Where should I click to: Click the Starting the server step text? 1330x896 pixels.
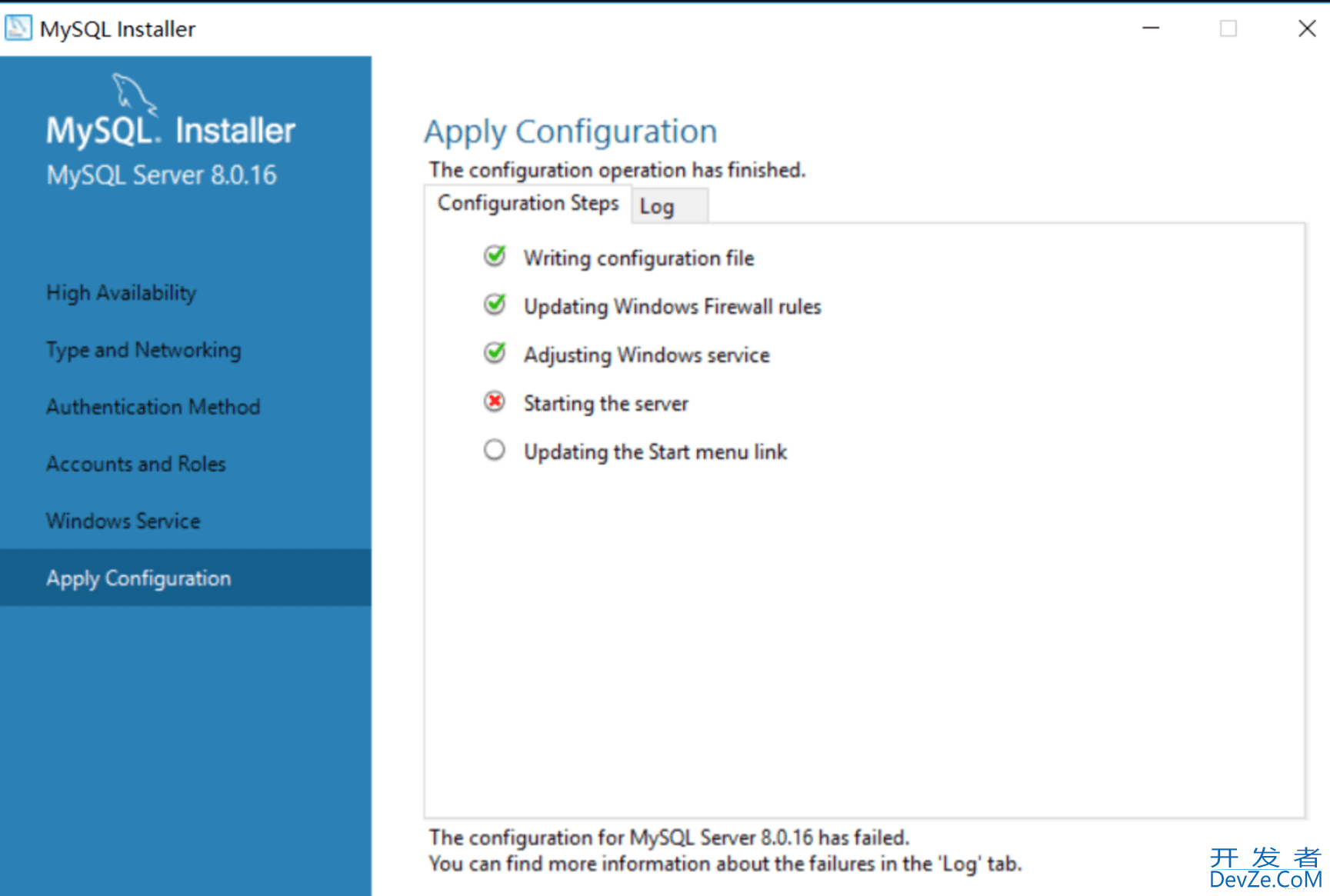click(x=605, y=404)
